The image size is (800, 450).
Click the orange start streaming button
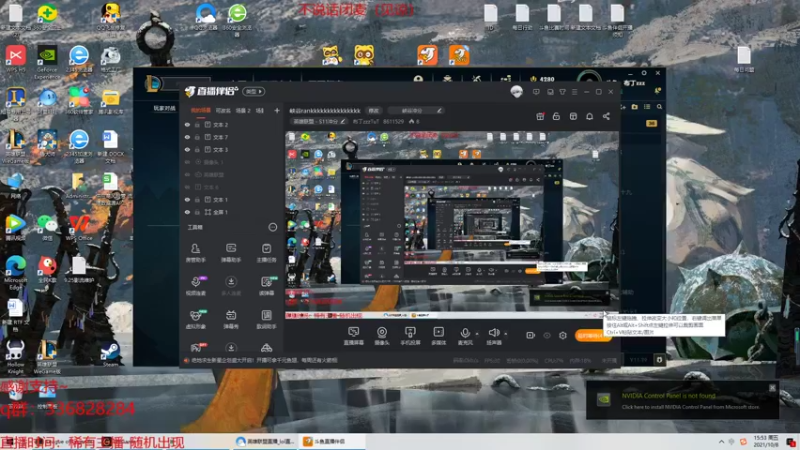(x=593, y=336)
